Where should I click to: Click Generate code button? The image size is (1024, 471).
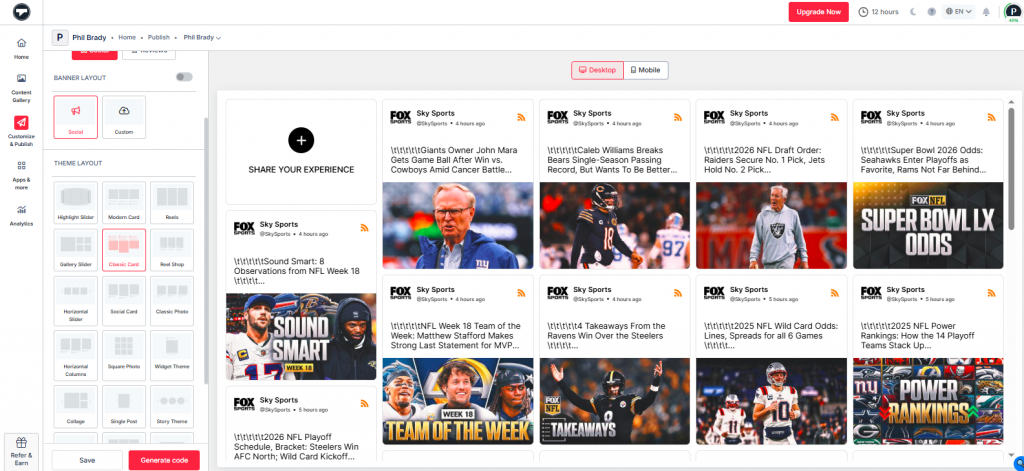coord(164,461)
